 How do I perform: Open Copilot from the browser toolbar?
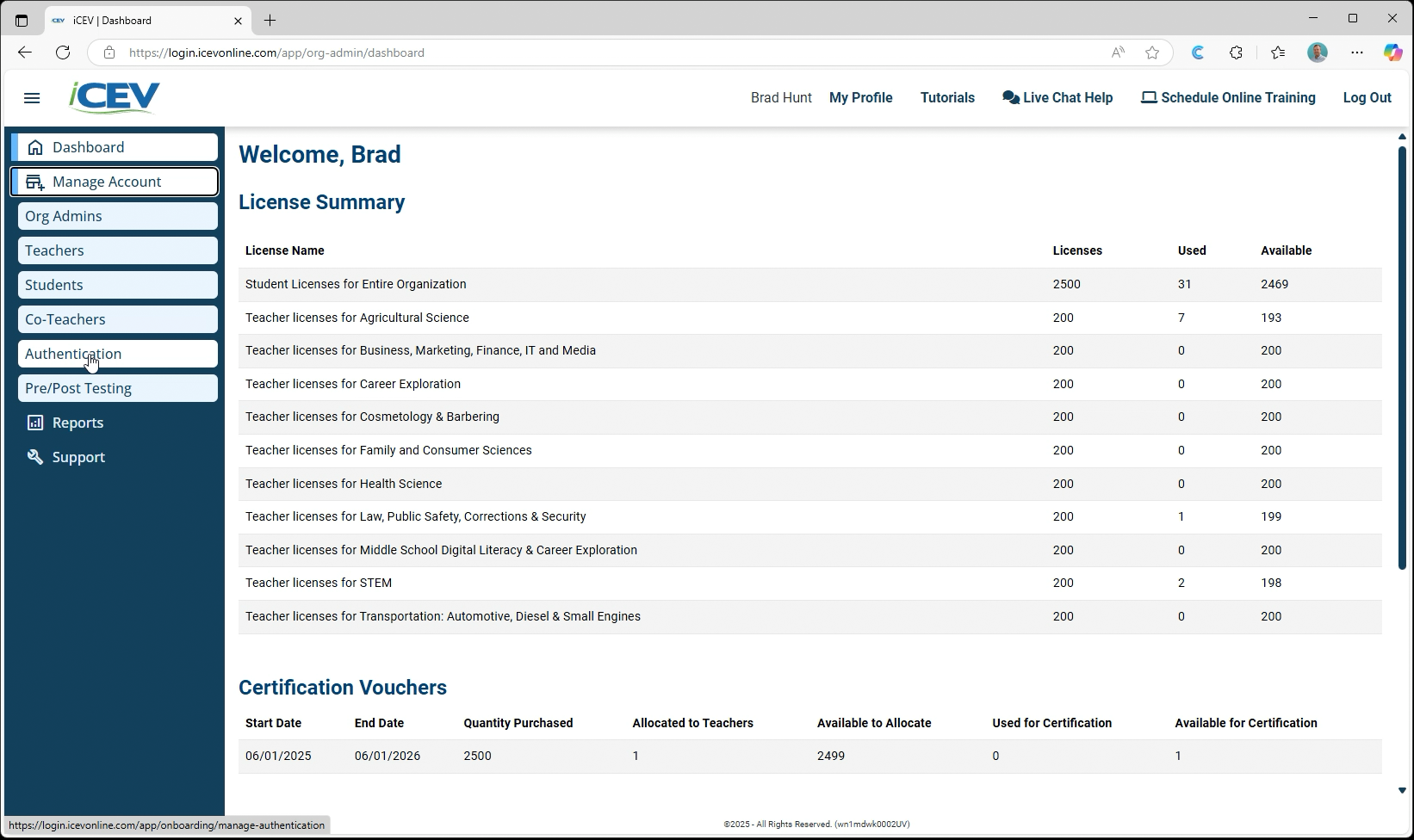(1392, 52)
